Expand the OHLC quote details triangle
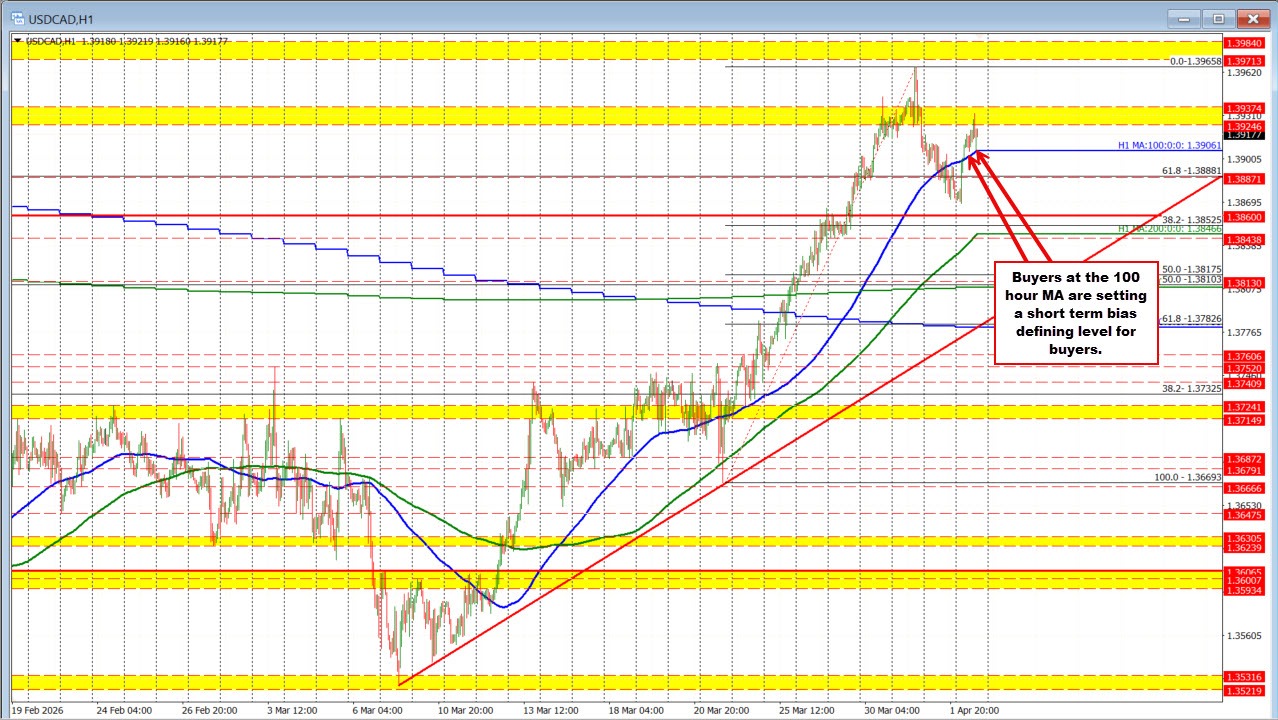This screenshot has width=1278, height=720. pyautogui.click(x=18, y=41)
